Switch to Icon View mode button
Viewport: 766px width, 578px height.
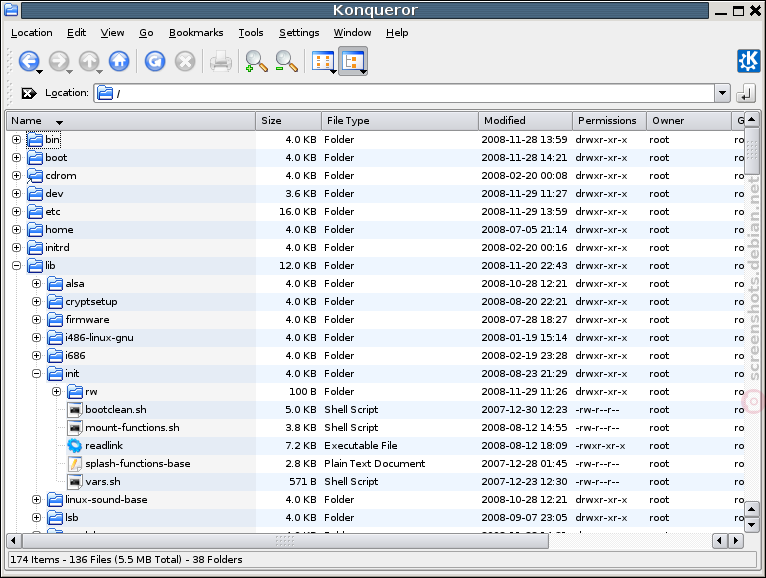(x=321, y=62)
